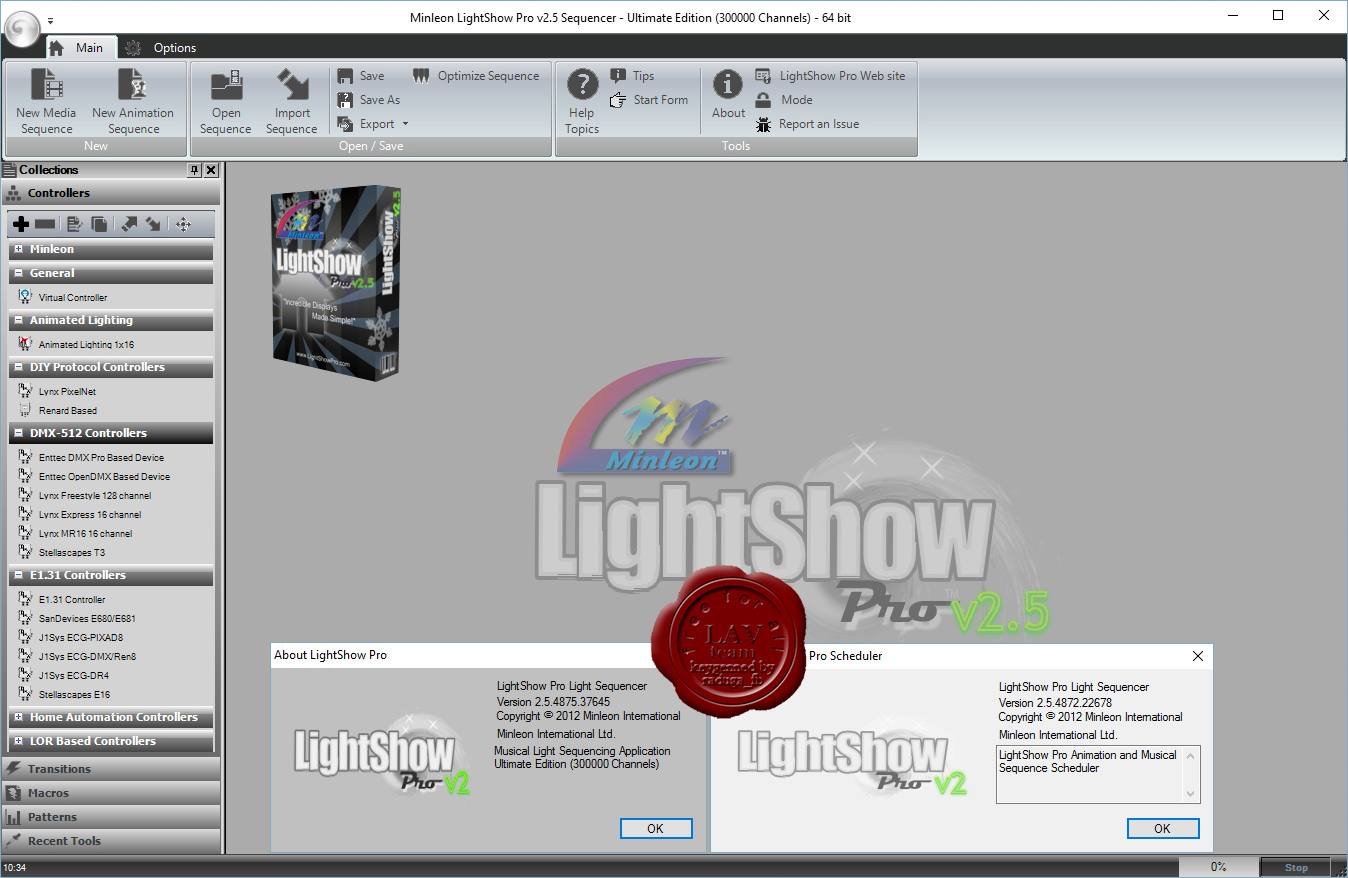The height and width of the screenshot is (878, 1348).
Task: Switch to the Main ribbon tab
Action: pyautogui.click(x=81, y=47)
